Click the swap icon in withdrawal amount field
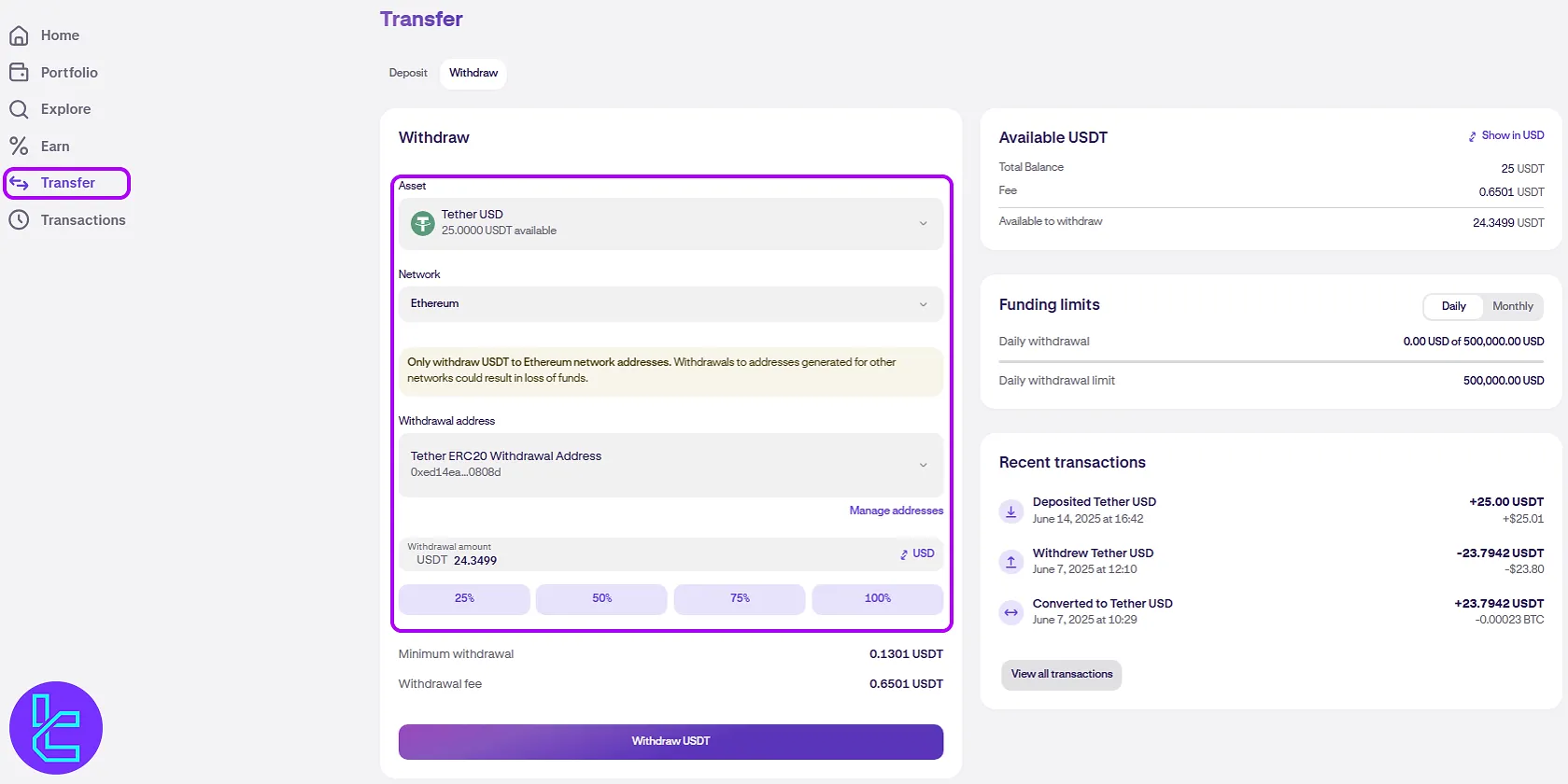This screenshot has width=1568, height=784. pyautogui.click(x=904, y=554)
